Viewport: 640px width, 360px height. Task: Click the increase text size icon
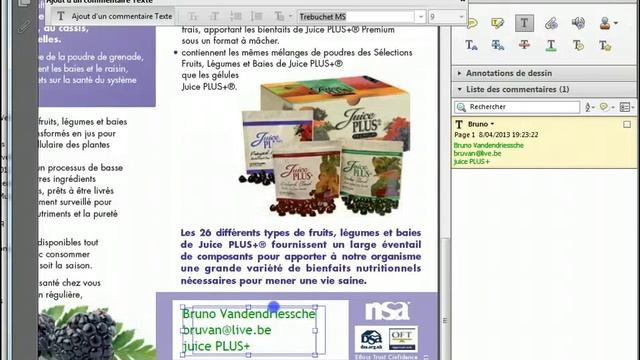click(214, 17)
